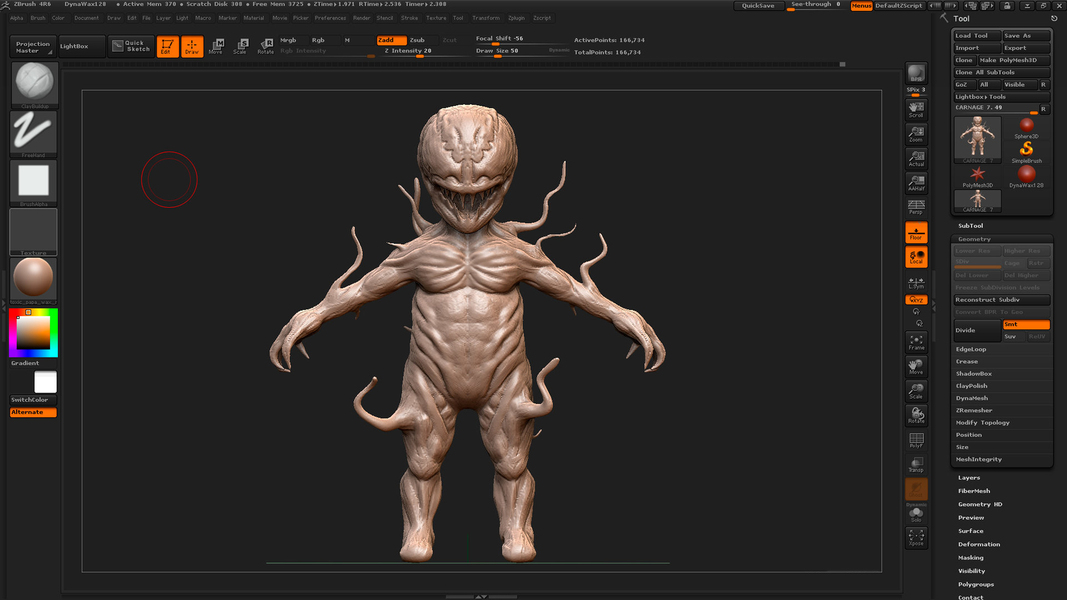Click the Load Tool button
Viewport: 1067px width, 600px height.
click(976, 35)
